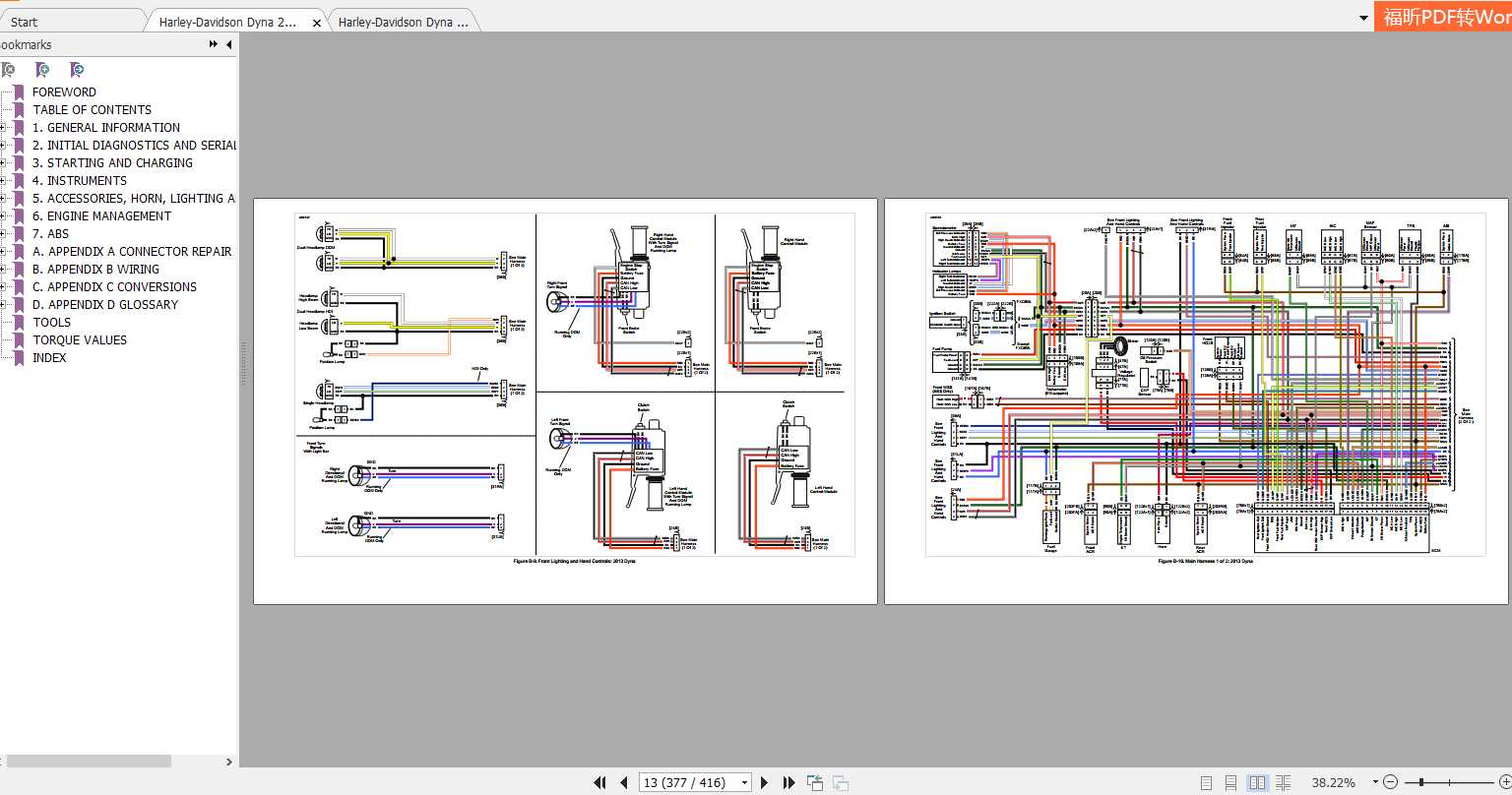The height and width of the screenshot is (795, 1512).
Task: Click the bookmarks panel horizontal scrollbar
Action: coord(89,762)
